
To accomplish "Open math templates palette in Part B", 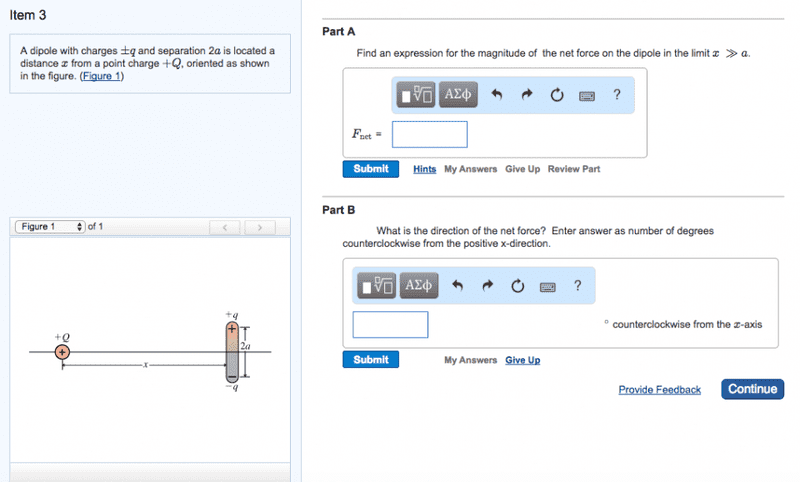I will coord(378,286).
